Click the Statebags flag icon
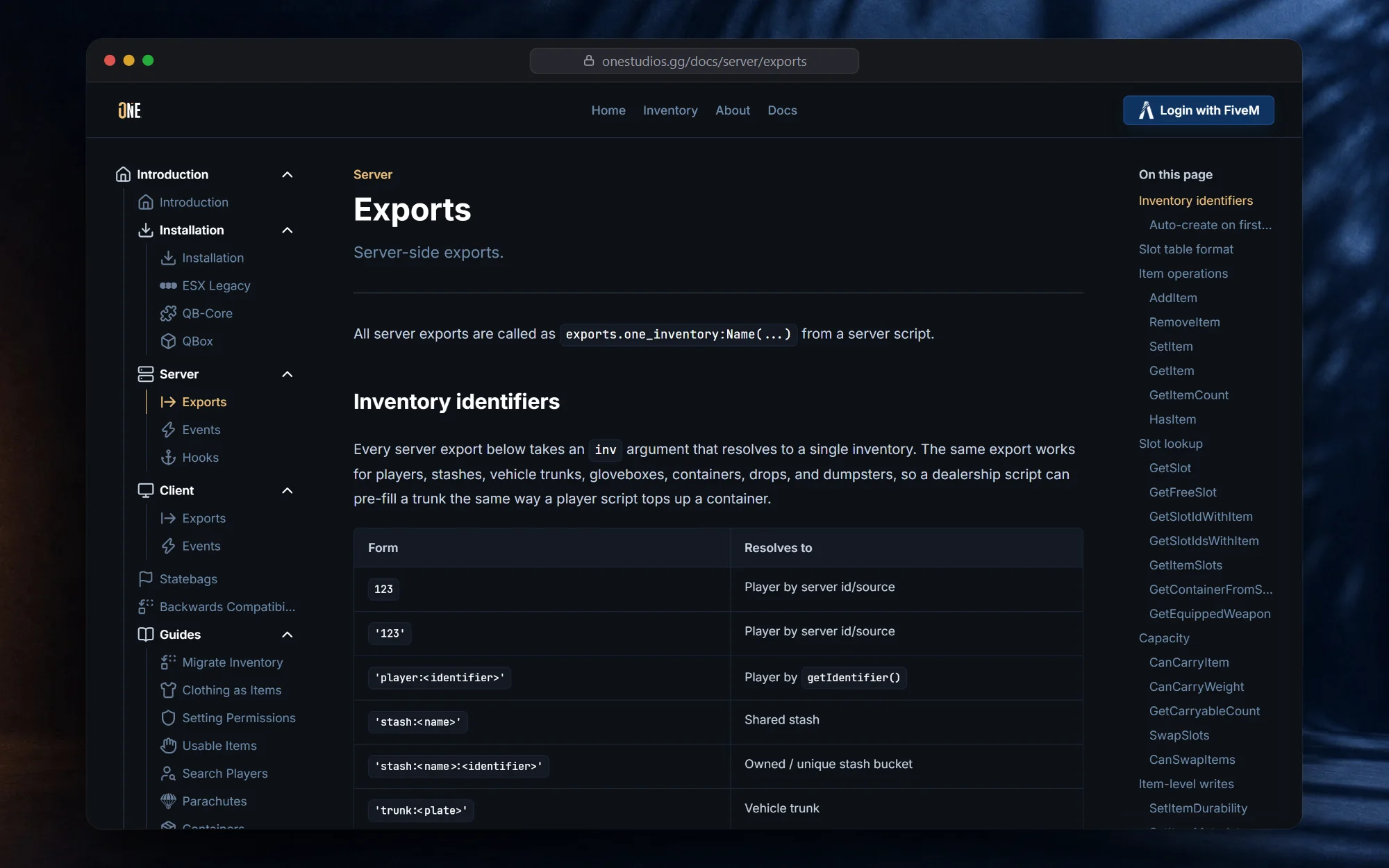Screen dimensions: 1389x868 click(145, 578)
